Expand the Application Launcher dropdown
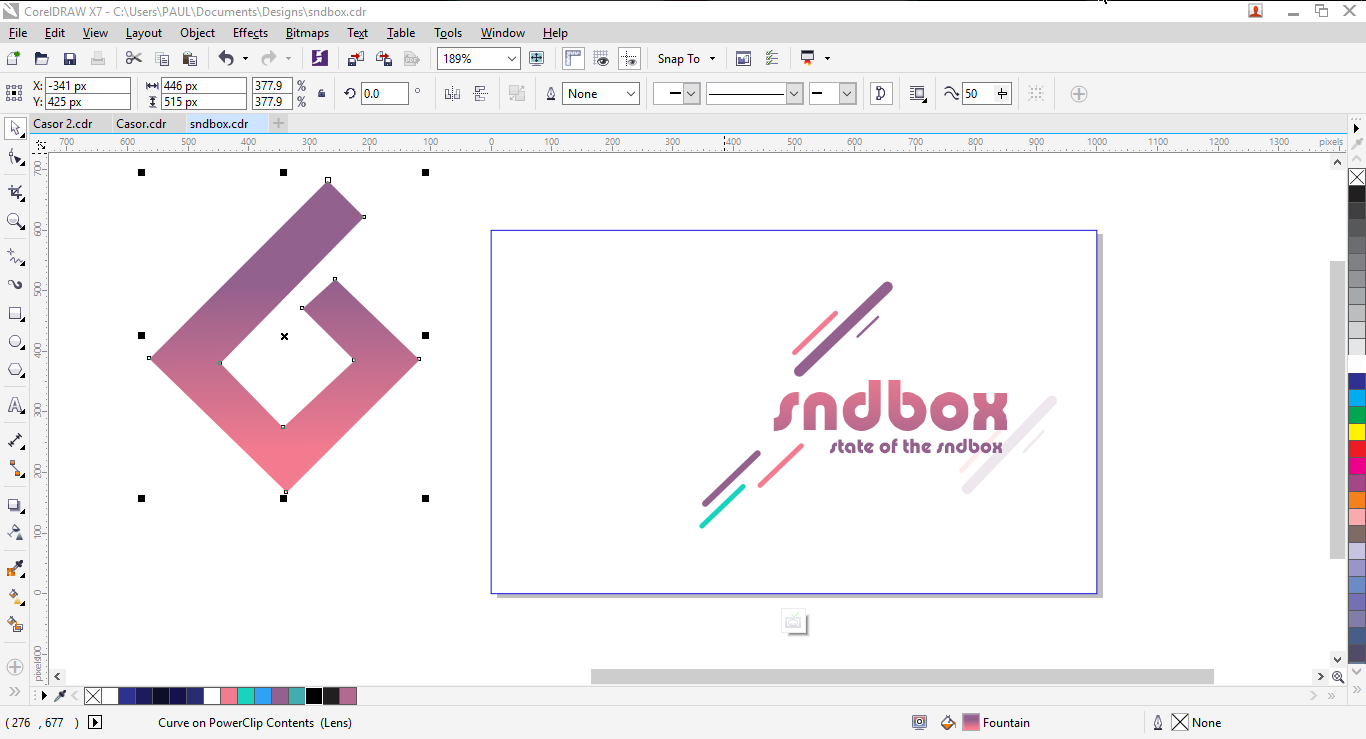Screen dimensions: 1366x739 point(827,59)
